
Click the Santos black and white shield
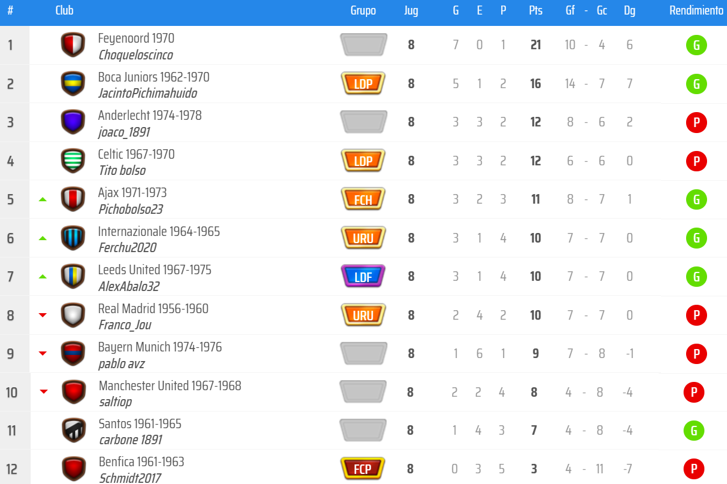[74, 431]
